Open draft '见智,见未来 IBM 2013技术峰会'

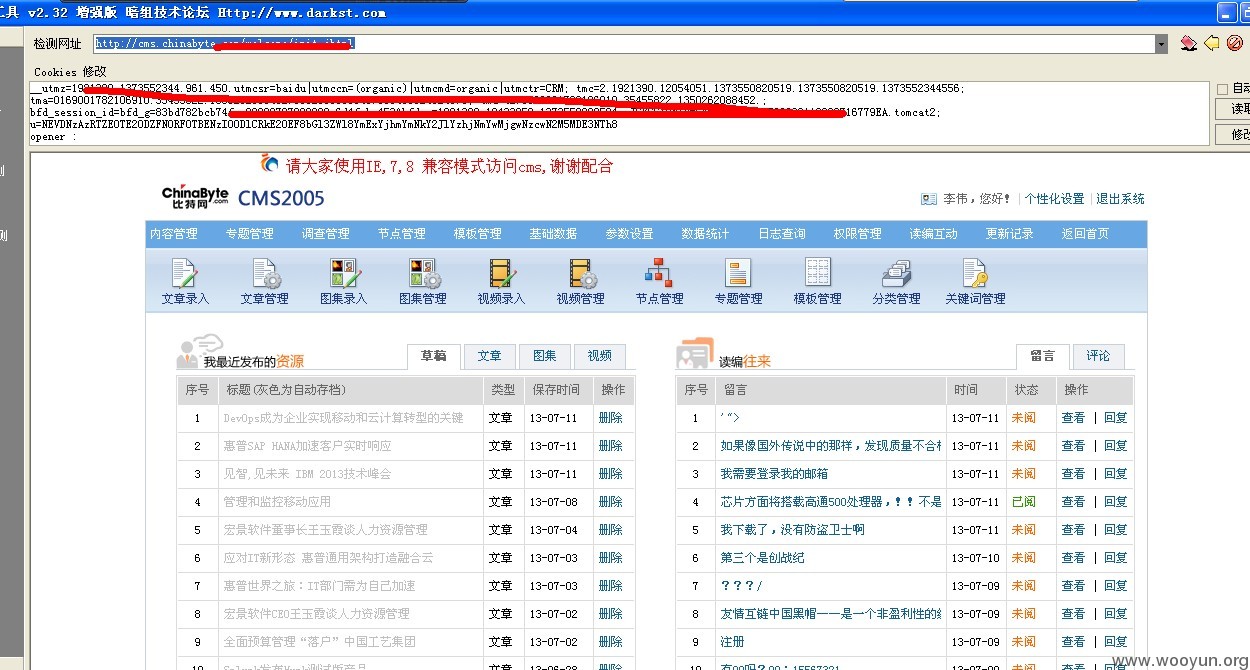307,474
